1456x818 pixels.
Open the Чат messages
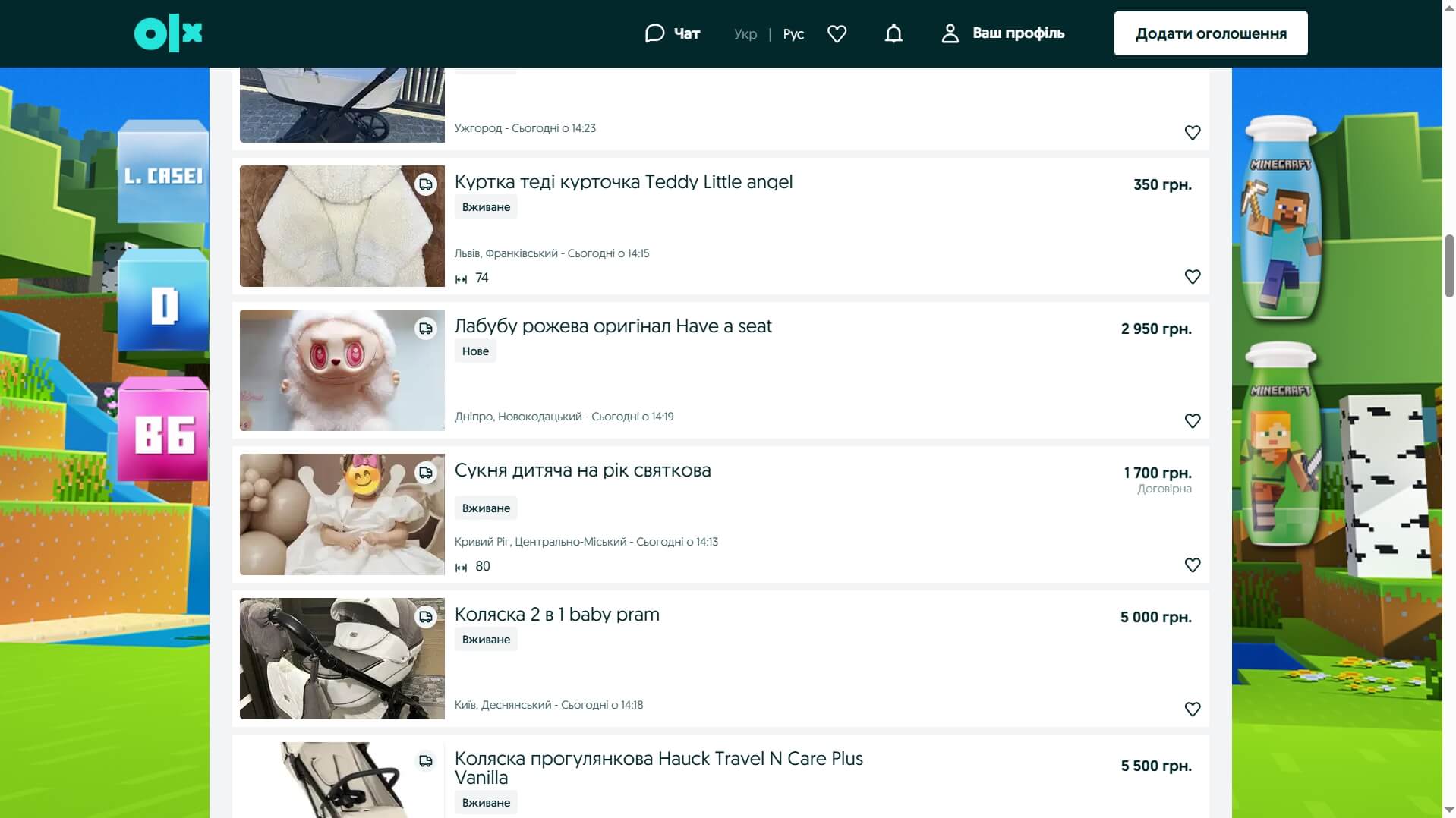coord(672,33)
